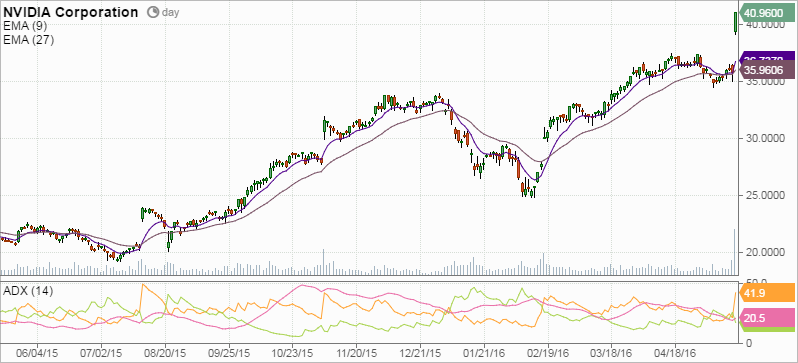Click the 03/18/16 date label
This screenshot has height=363, width=798.
(612, 352)
